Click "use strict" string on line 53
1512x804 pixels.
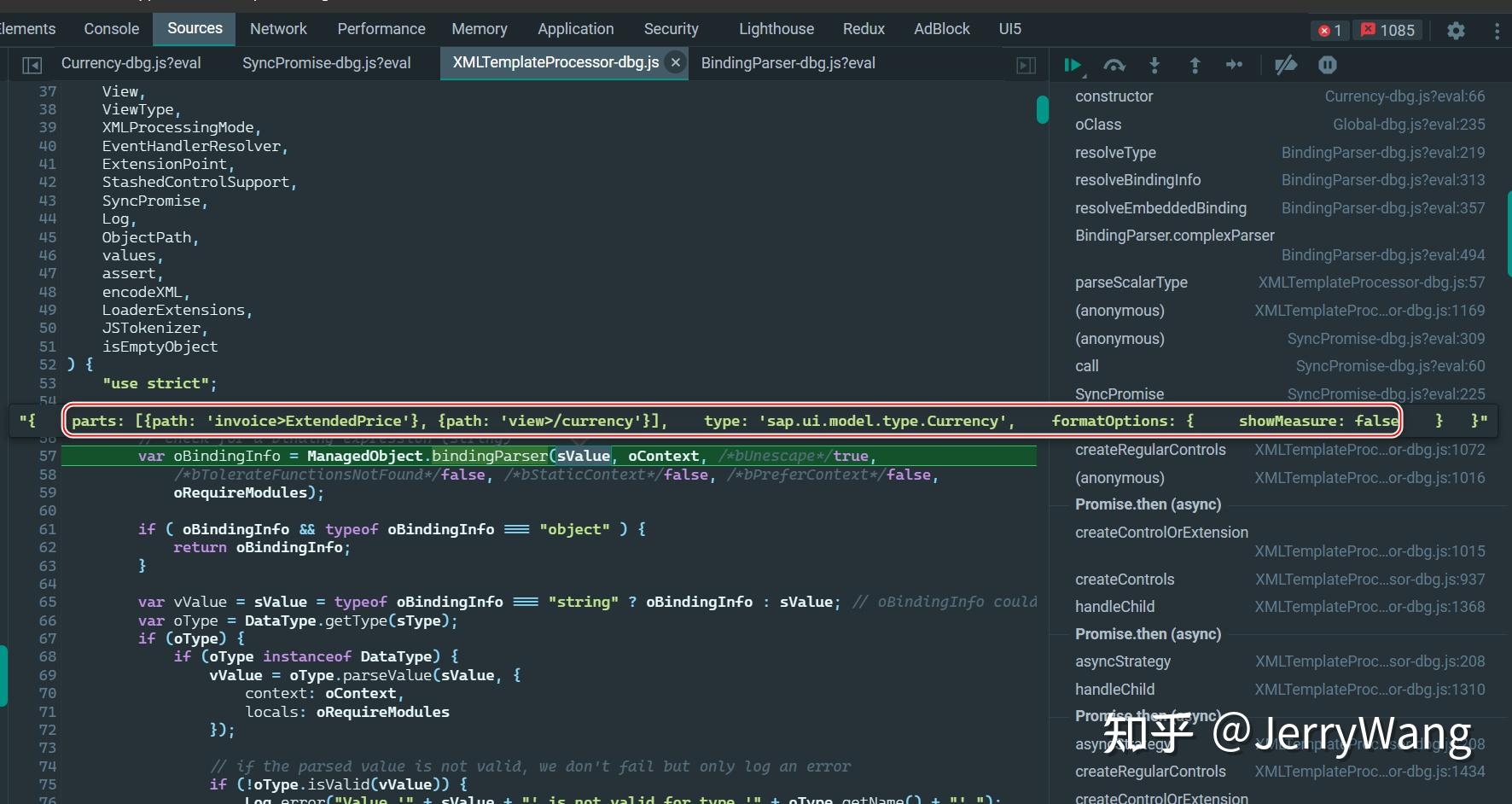pyautogui.click(x=154, y=383)
